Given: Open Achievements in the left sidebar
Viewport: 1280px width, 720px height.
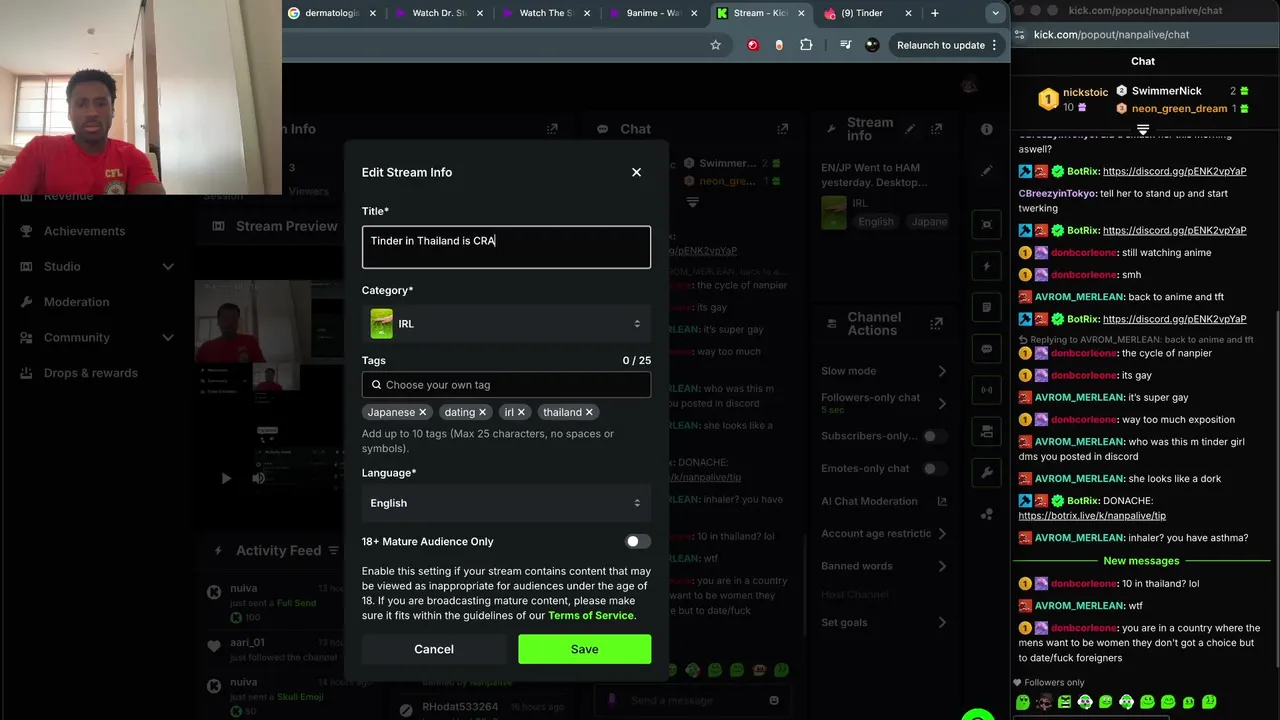Looking at the screenshot, I should pos(84,231).
